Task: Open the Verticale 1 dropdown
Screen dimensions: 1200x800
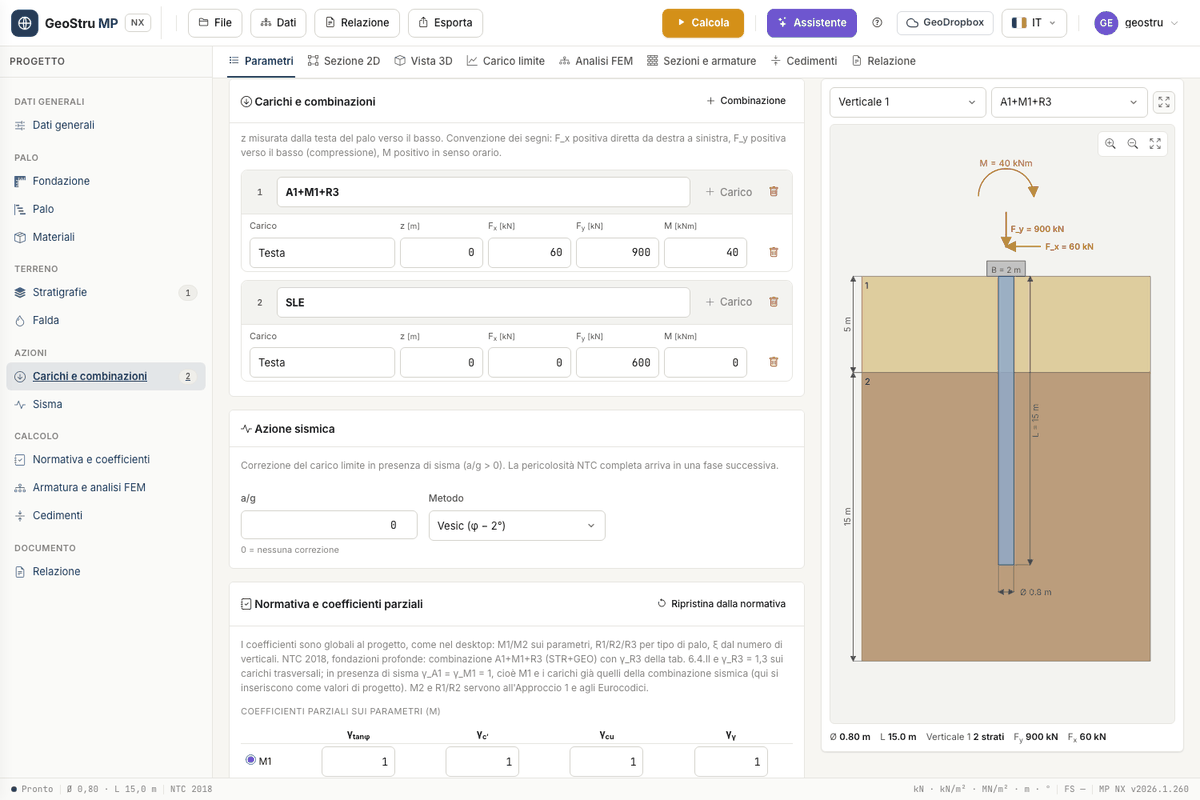Action: [x=908, y=102]
